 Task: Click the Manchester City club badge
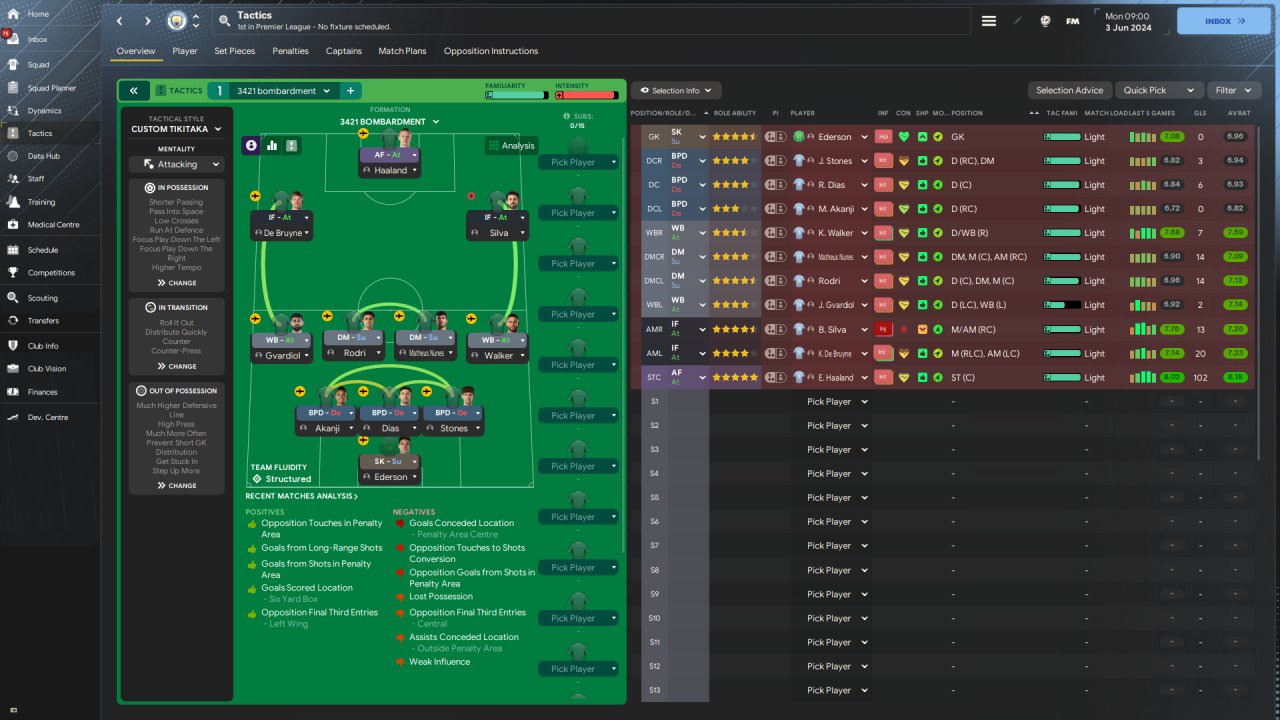[177, 20]
